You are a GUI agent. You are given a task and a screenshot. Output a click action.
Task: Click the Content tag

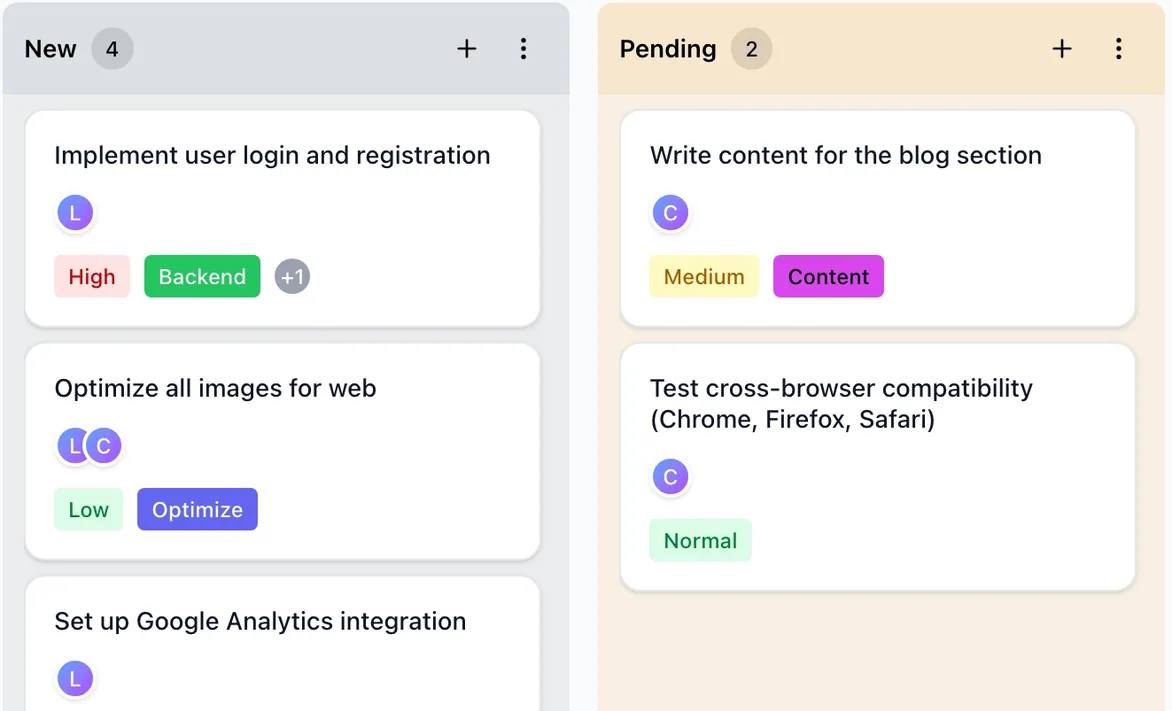tap(828, 277)
